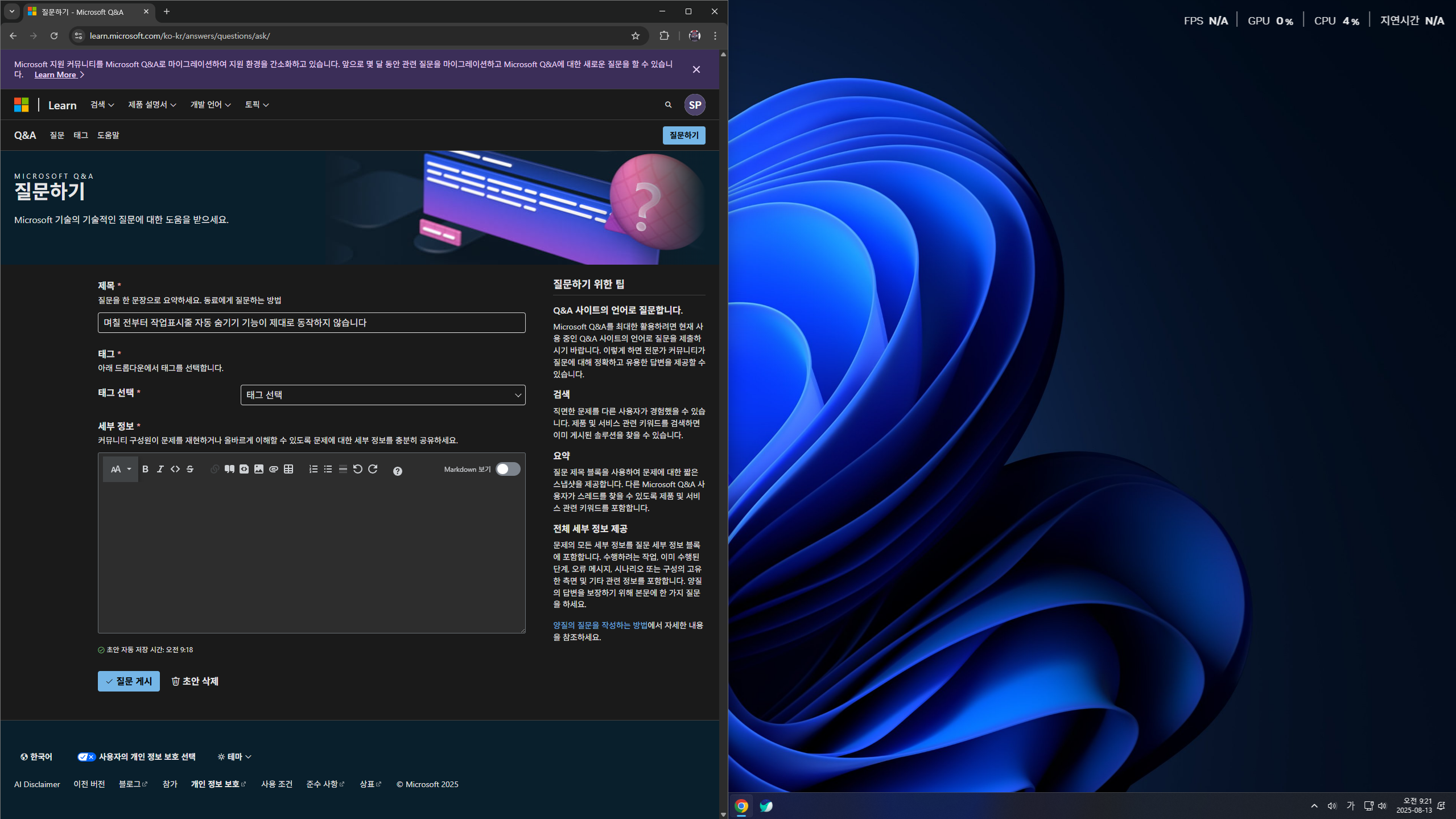The image size is (1456, 819).
Task: Click inside the 세부 정보 editor body
Action: click(x=312, y=558)
